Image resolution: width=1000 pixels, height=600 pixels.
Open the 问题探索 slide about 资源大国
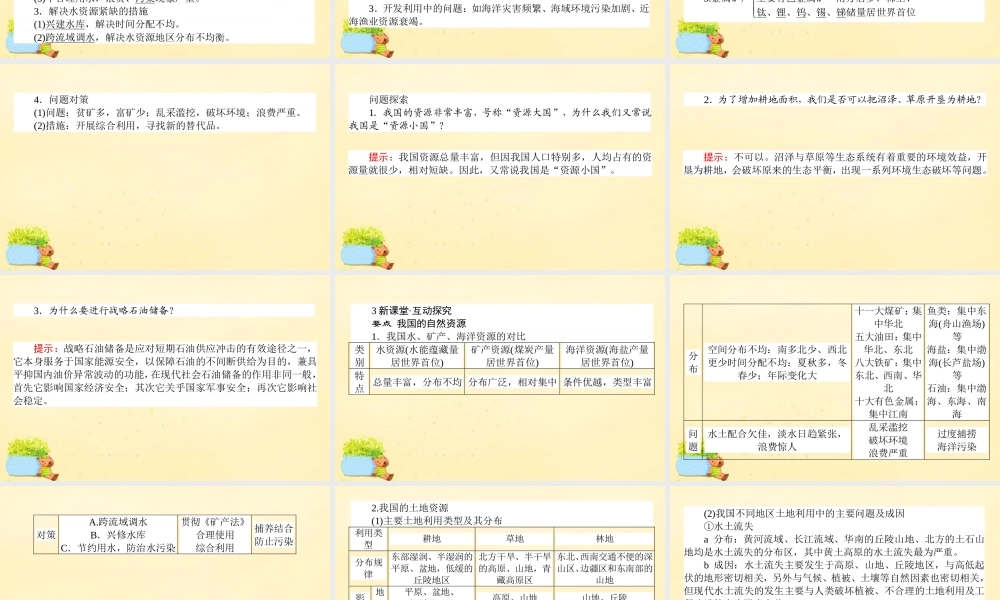(499, 166)
